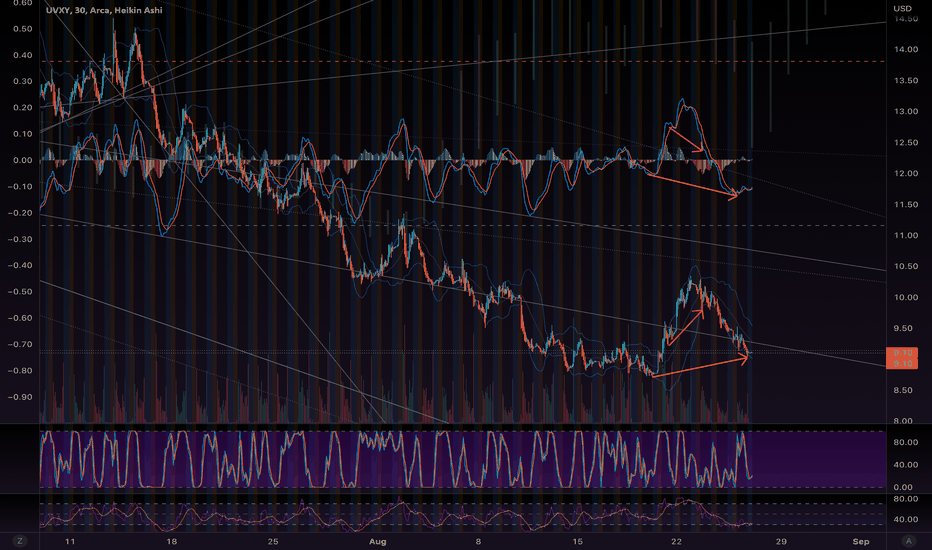Image resolution: width=932 pixels, height=550 pixels.
Task: Click the 0.10 MACD scale label
Action: (x=23, y=133)
